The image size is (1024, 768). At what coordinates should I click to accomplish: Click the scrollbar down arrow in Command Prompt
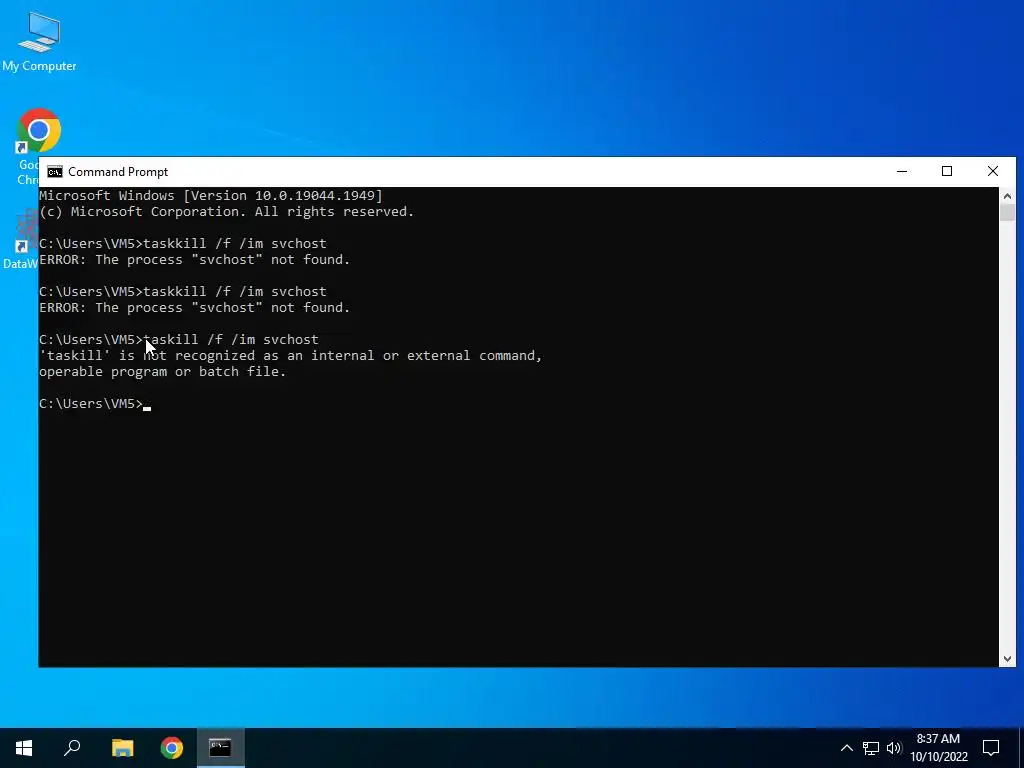coord(1007,659)
